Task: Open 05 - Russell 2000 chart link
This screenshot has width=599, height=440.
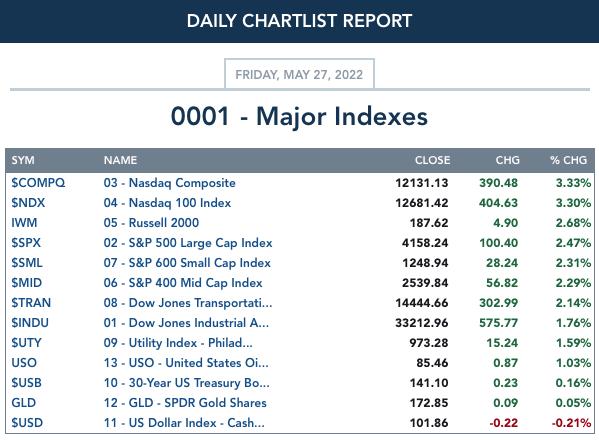Action: pyautogui.click(x=151, y=223)
